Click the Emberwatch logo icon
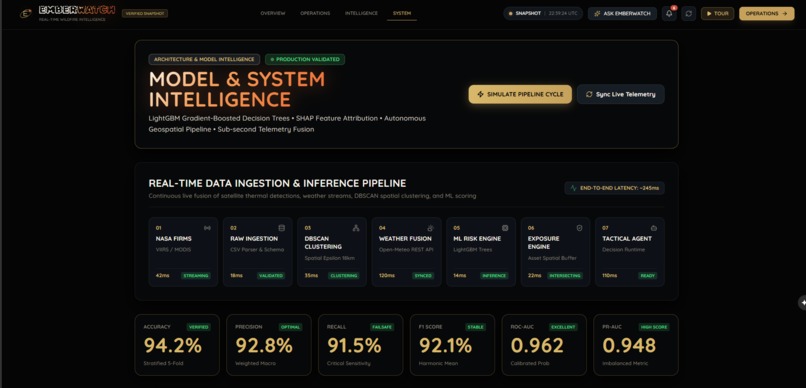This screenshot has width=806, height=388. click(x=25, y=13)
